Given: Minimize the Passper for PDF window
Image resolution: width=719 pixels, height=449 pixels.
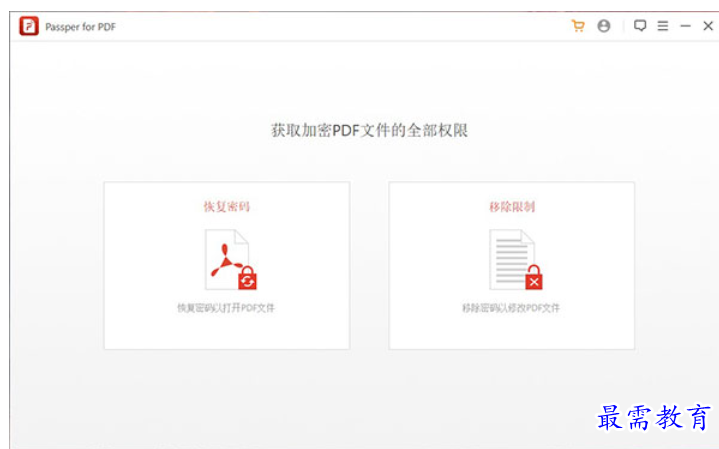Looking at the screenshot, I should [686, 26].
